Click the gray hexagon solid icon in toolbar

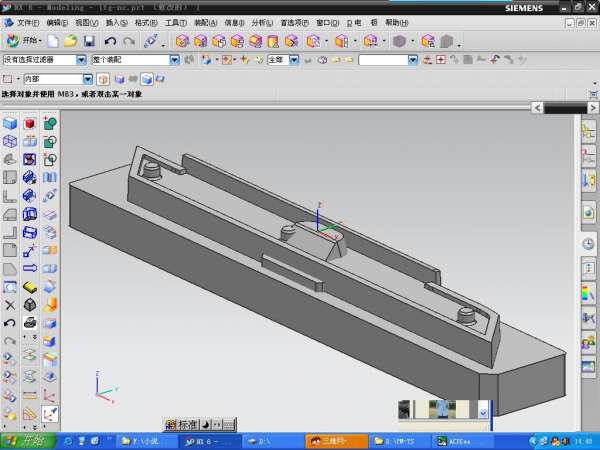tap(399, 41)
